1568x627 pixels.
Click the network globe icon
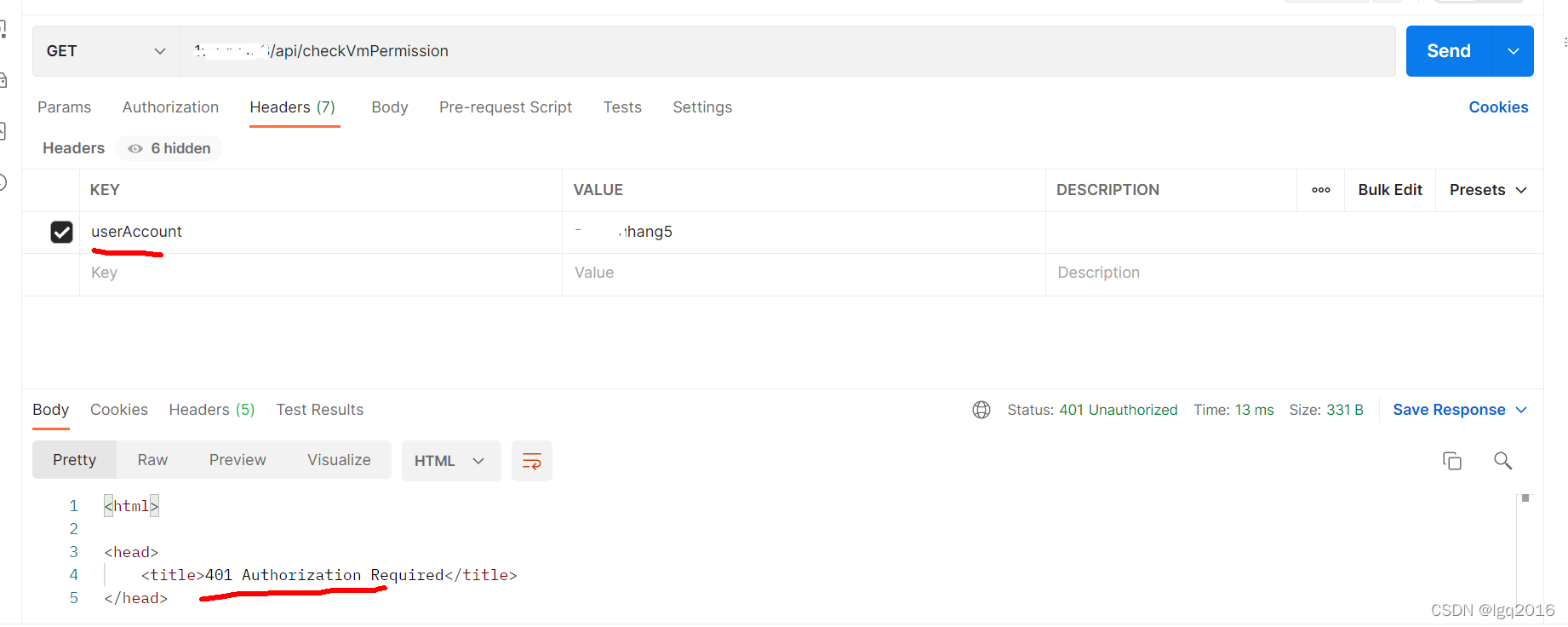tap(981, 410)
